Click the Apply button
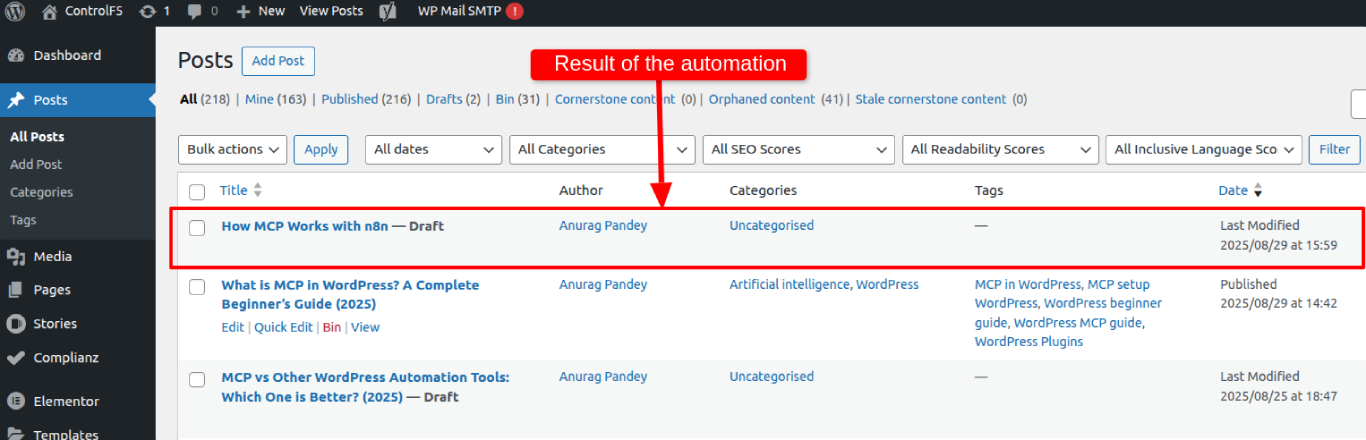 321,149
